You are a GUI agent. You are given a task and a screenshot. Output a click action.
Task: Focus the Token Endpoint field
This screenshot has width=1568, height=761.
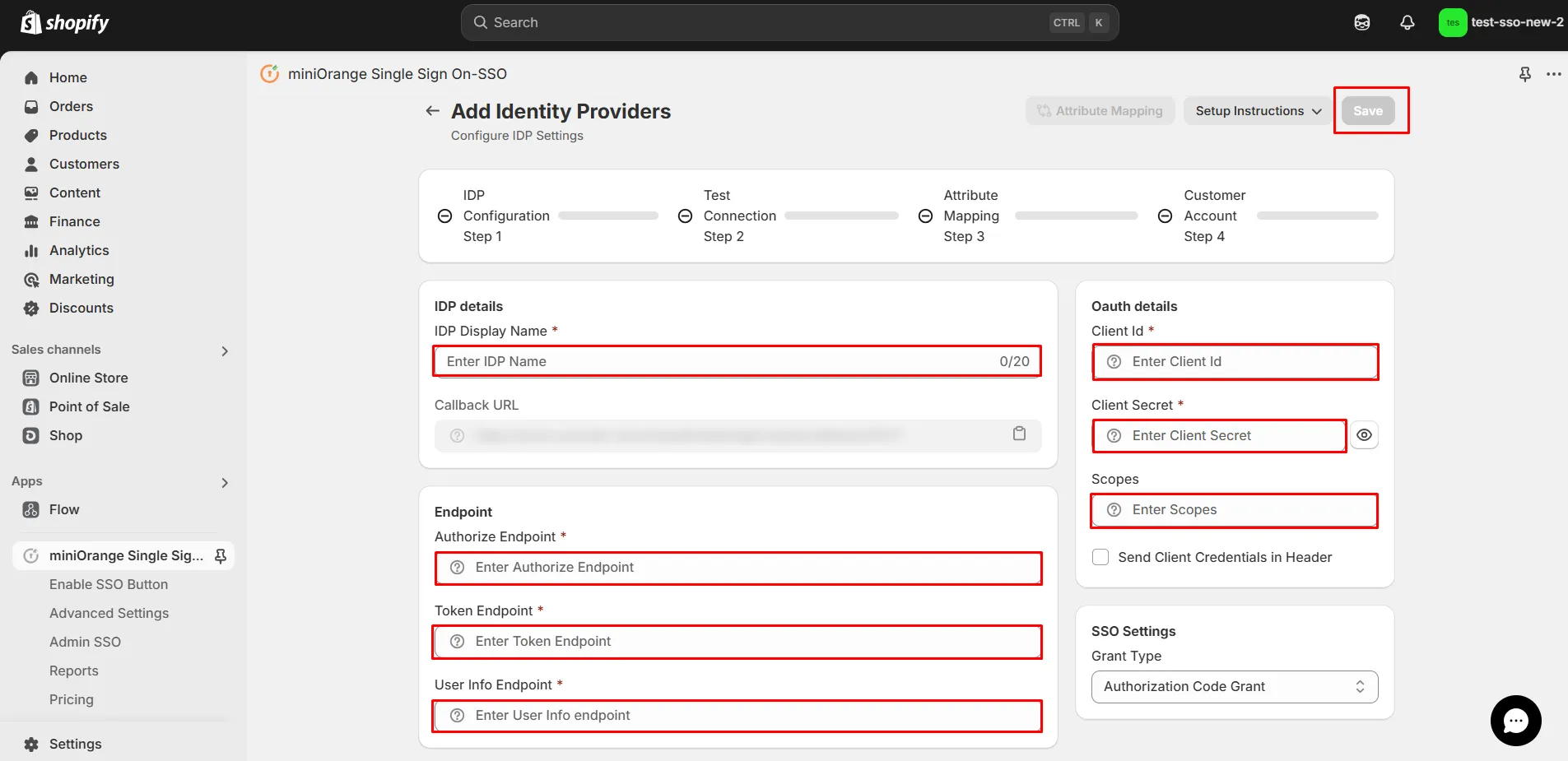pos(737,642)
